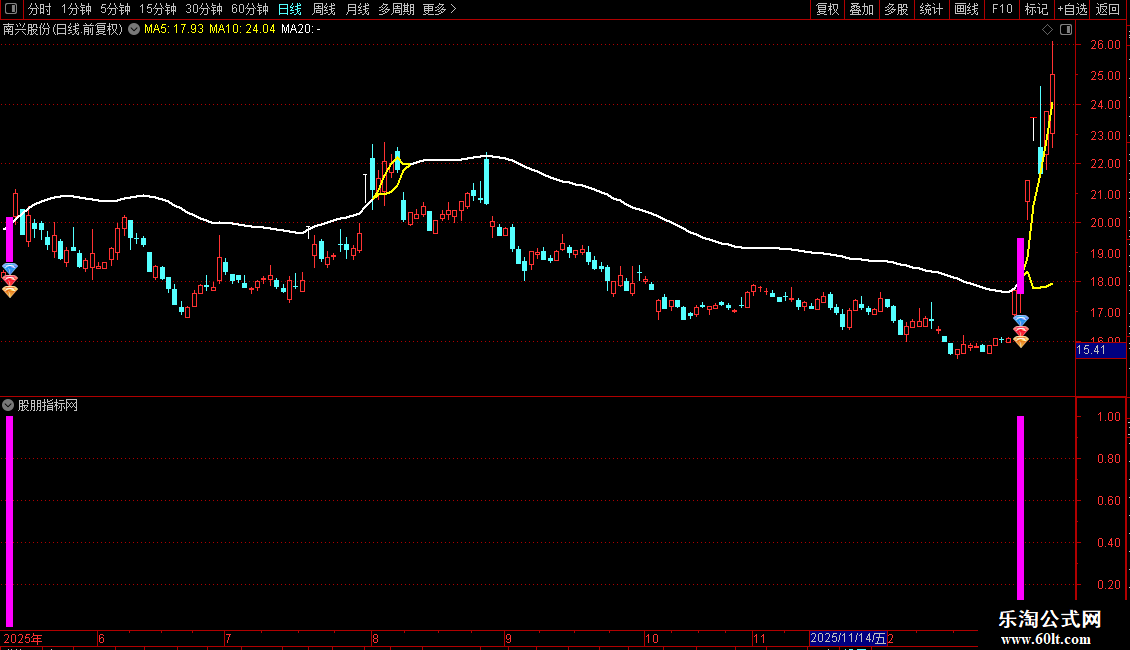Click the 标记 mark button
The image size is (1130, 650).
click(1036, 9)
